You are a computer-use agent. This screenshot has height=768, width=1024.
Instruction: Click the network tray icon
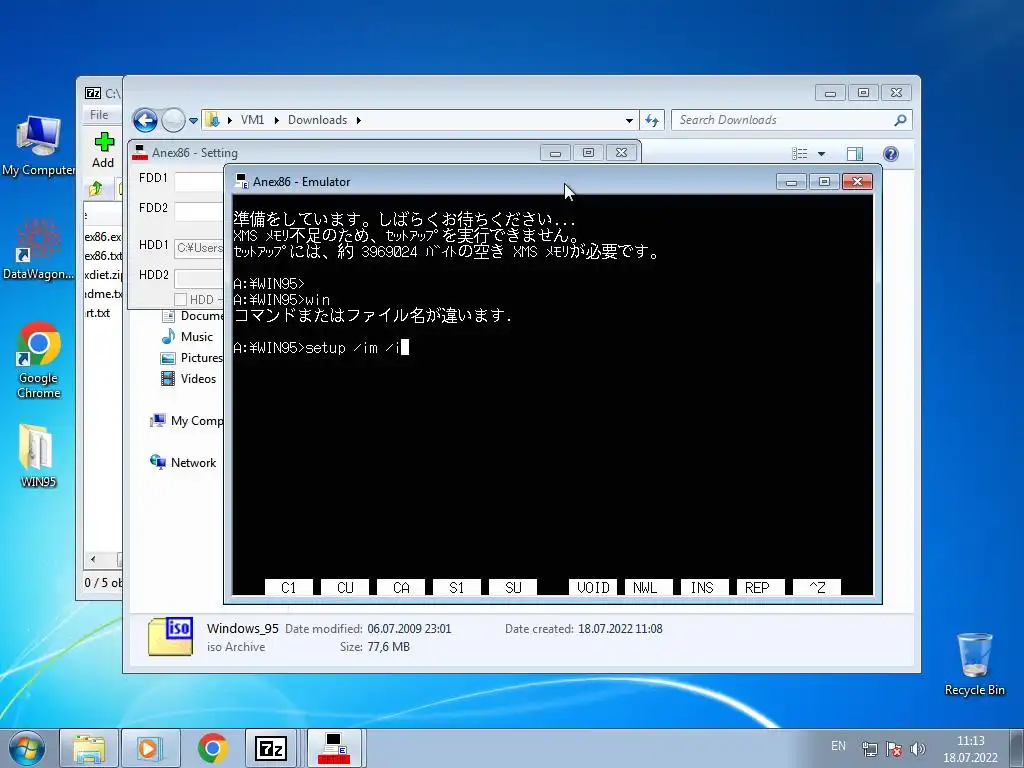(869, 749)
